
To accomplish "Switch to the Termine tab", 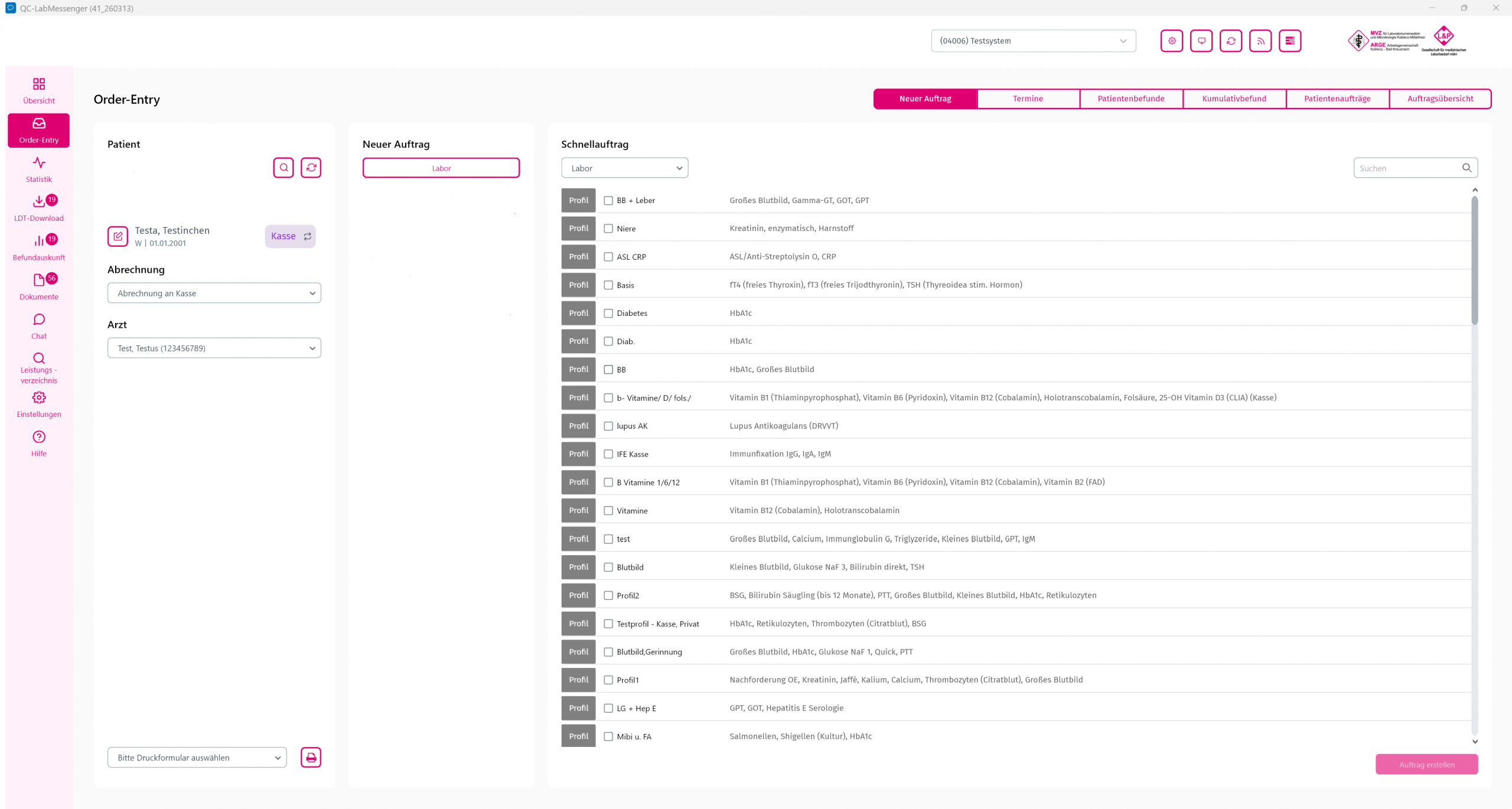I will 1028,99.
